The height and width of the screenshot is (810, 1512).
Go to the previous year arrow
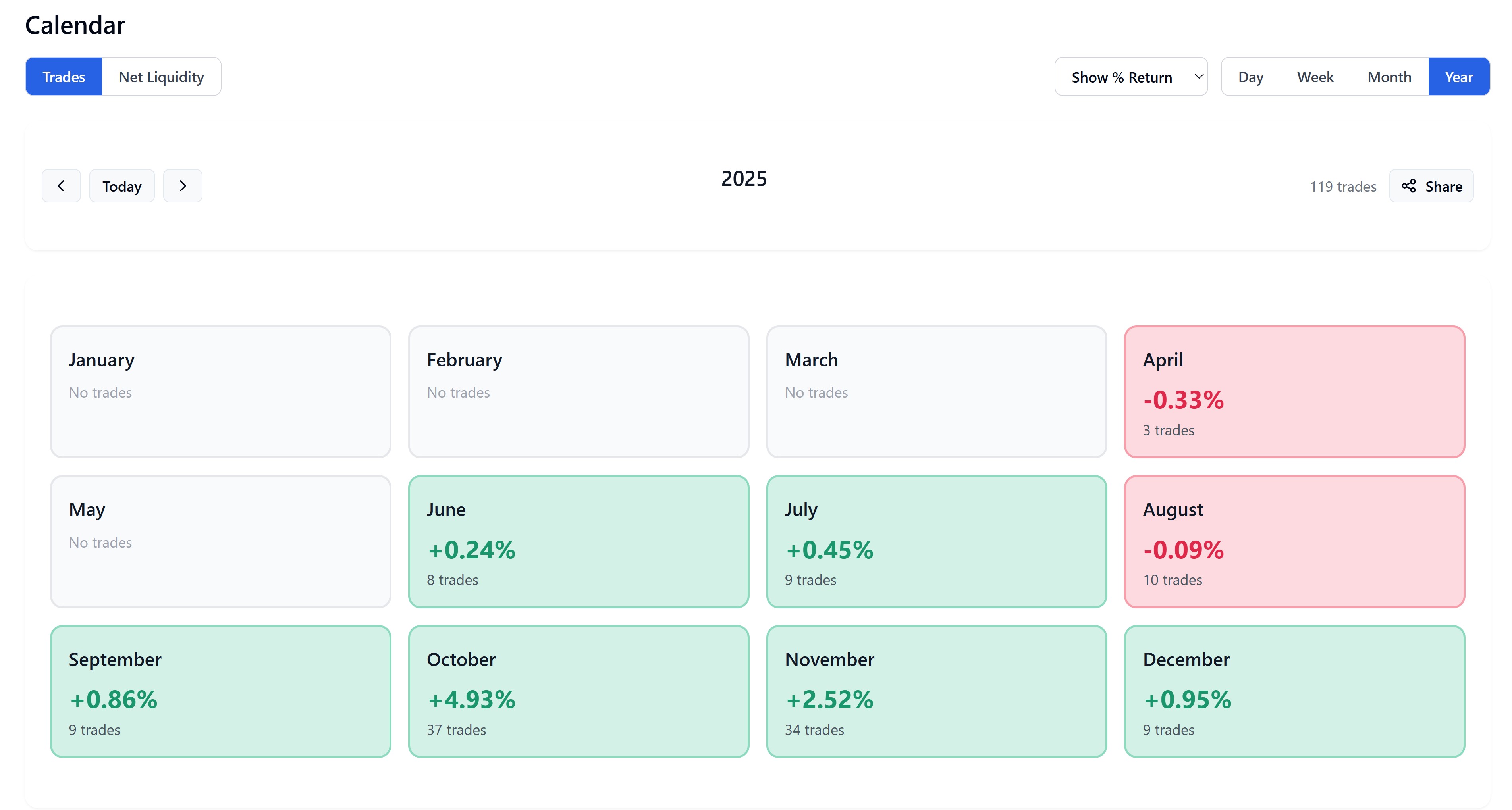[61, 186]
